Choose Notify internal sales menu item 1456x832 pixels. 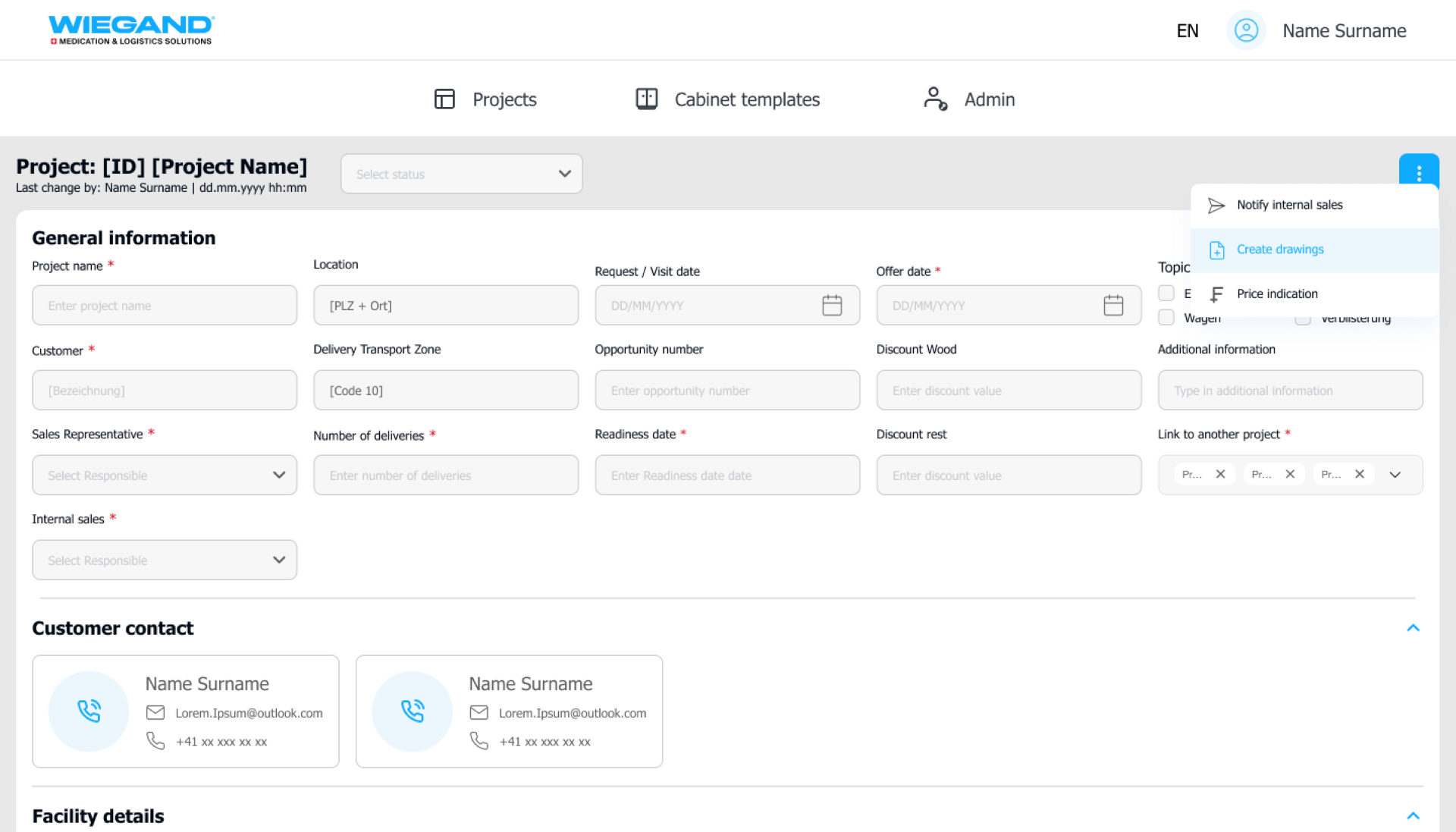click(1289, 205)
